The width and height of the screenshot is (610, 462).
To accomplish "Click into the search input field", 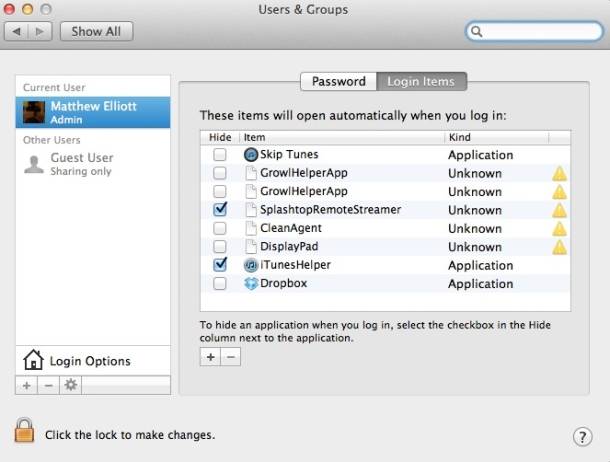I will click(534, 32).
